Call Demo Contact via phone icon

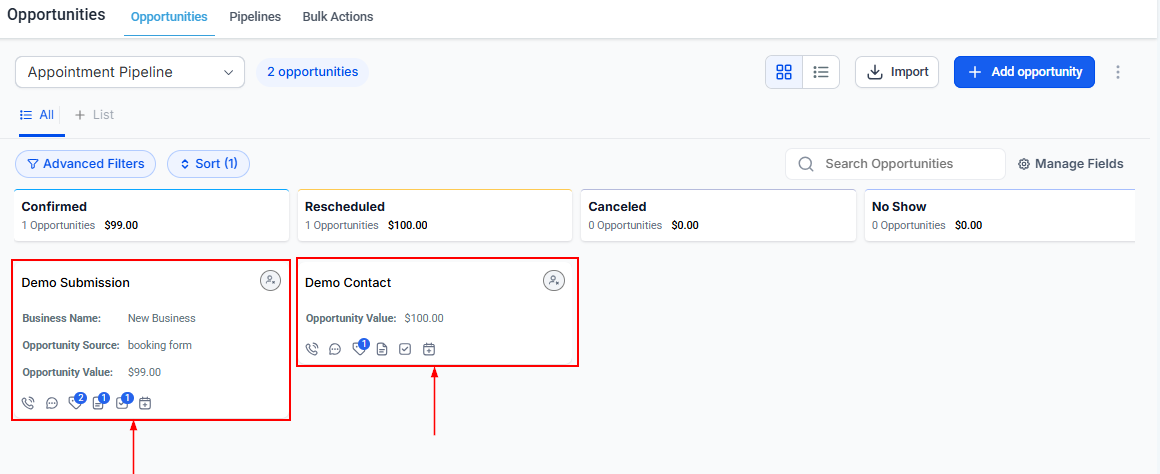point(311,349)
